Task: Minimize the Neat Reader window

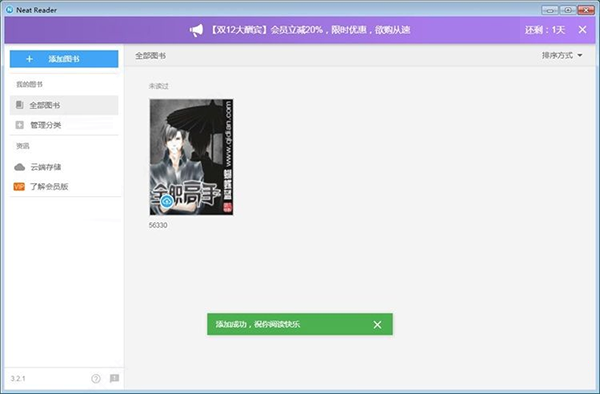Action: pyautogui.click(x=550, y=10)
